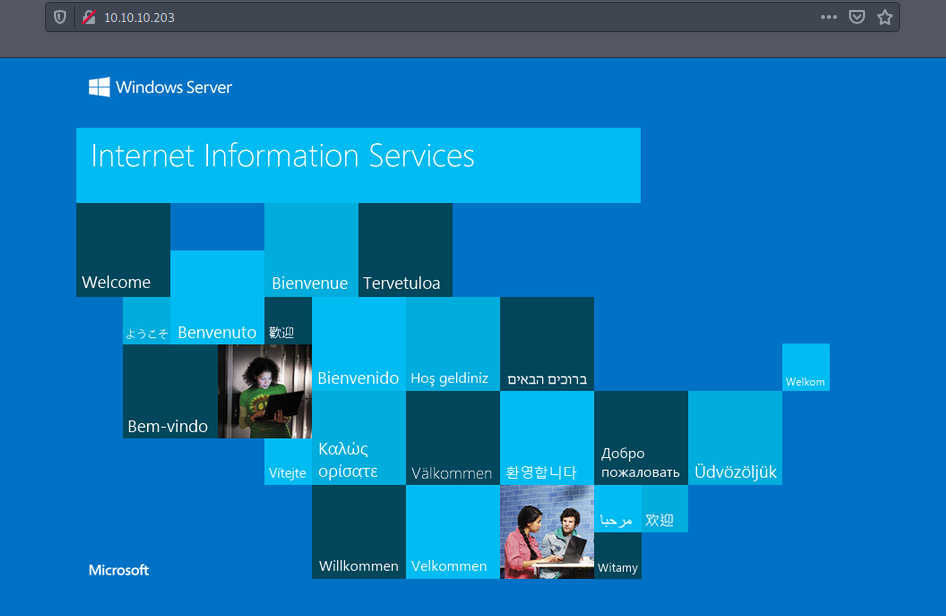Screen dimensions: 946x616
Task: Click the Bienvenido tile
Action: pyautogui.click(x=359, y=344)
